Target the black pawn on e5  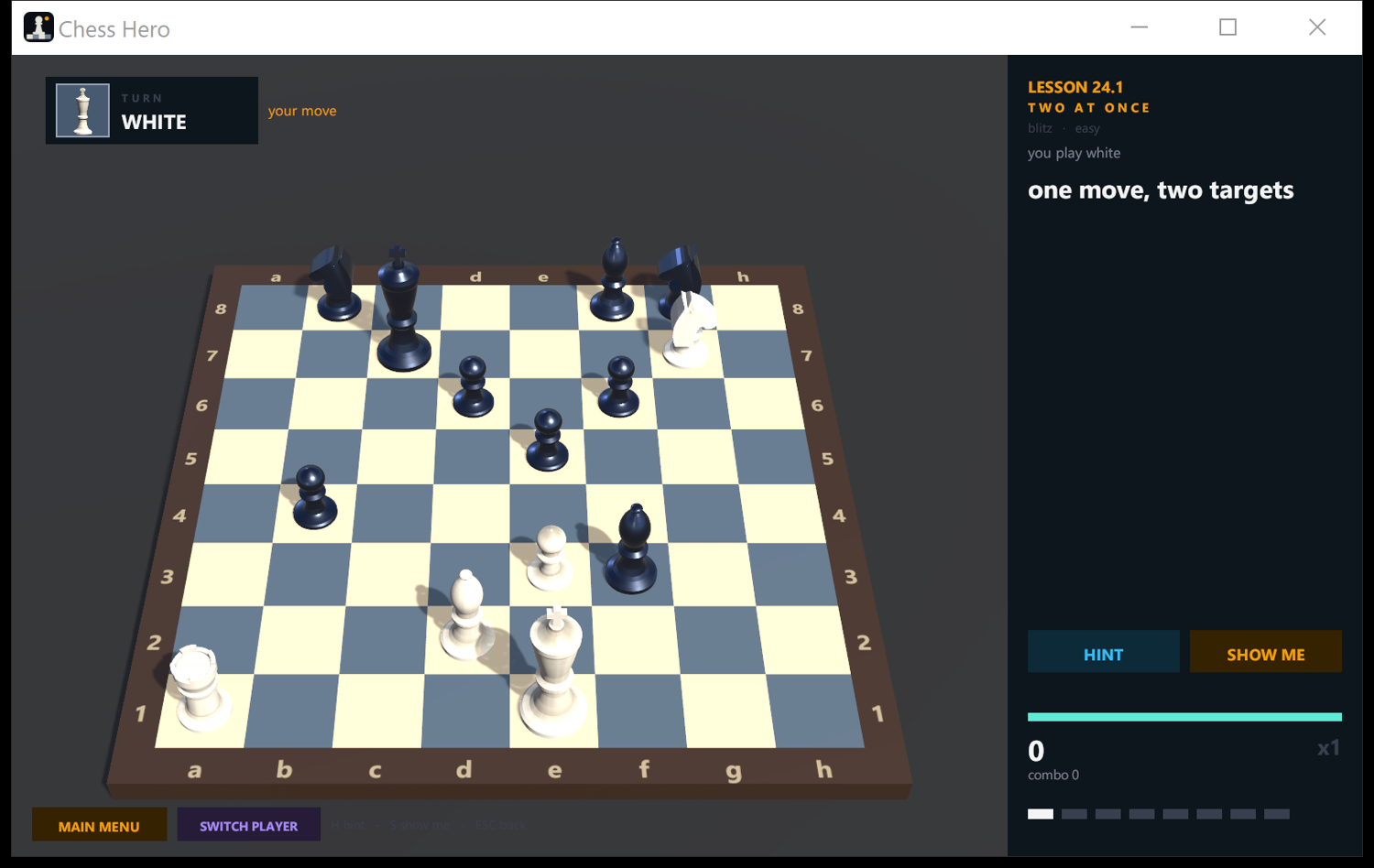pyautogui.click(x=548, y=439)
